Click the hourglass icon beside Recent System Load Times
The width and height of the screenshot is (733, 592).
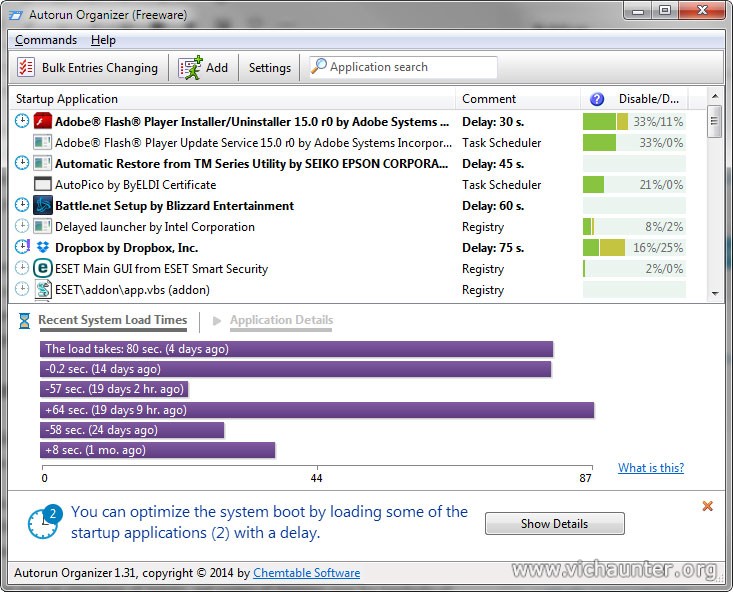24,321
